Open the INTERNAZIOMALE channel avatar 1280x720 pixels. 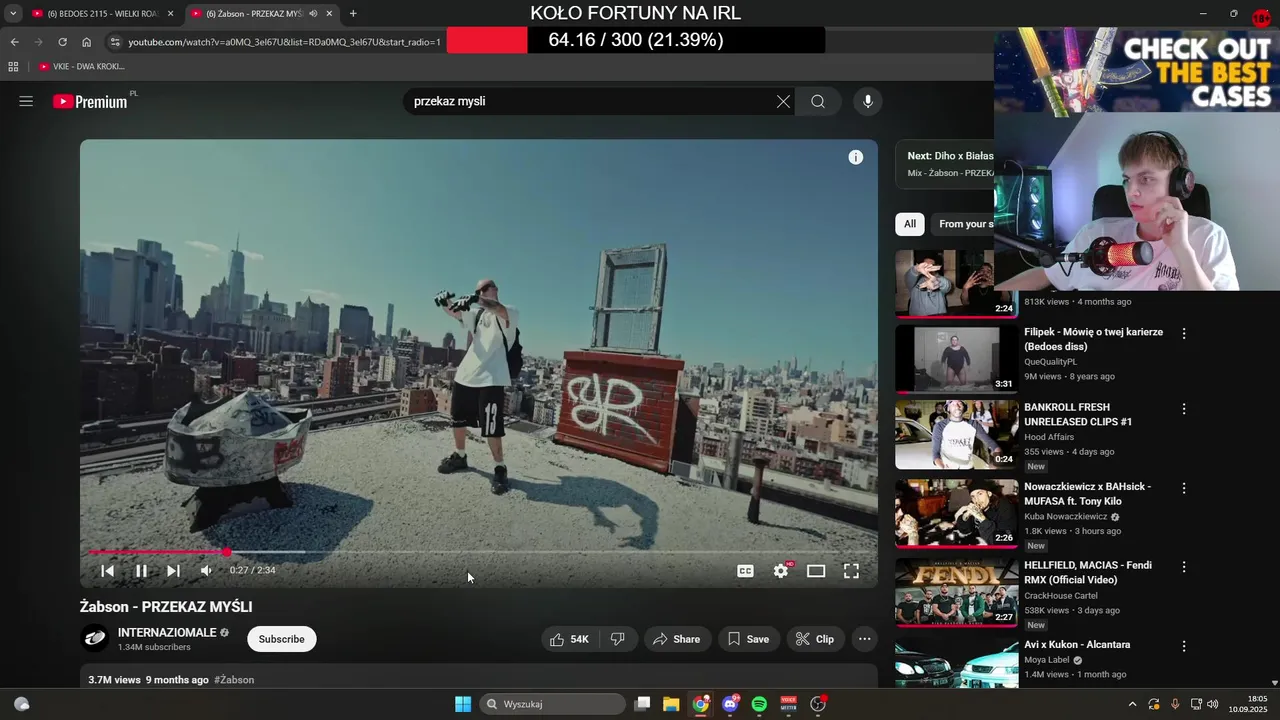point(95,638)
